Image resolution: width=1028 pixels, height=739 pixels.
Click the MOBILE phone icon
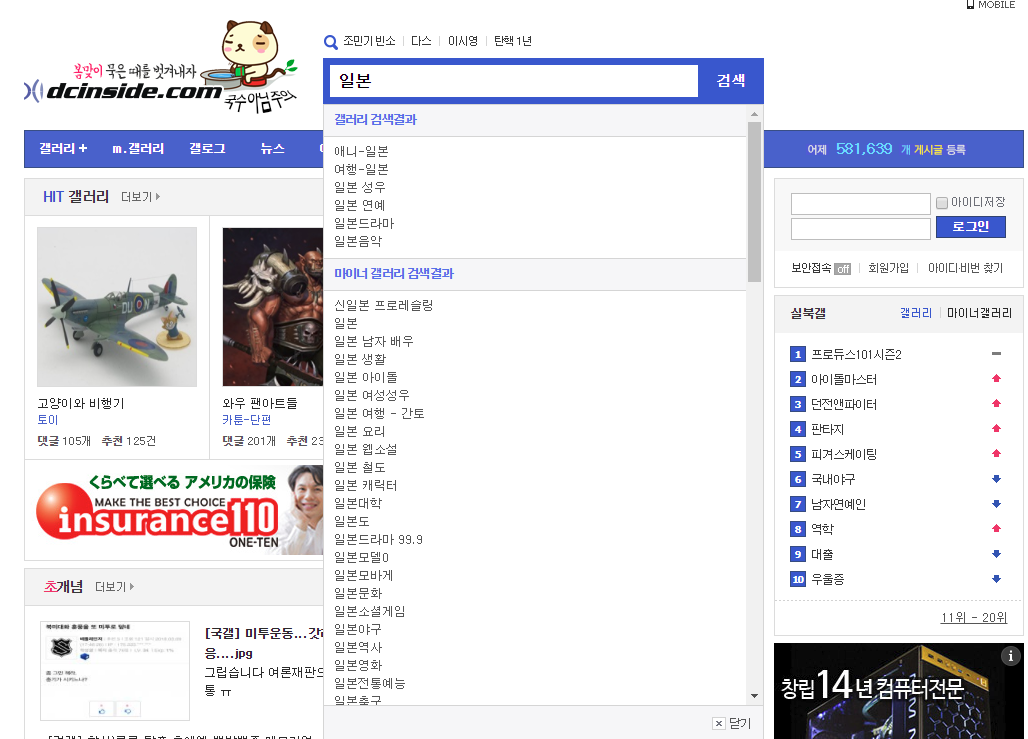point(970,5)
